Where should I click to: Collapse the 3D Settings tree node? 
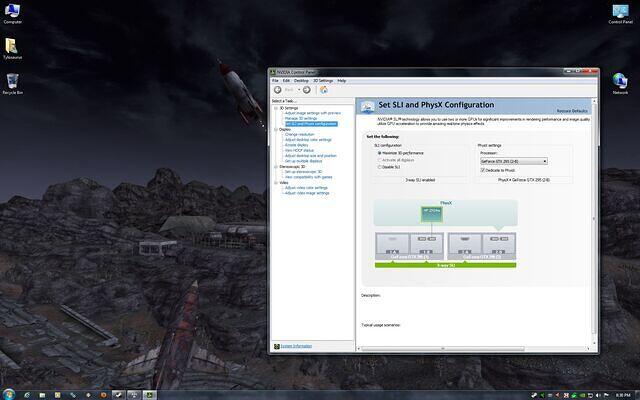[275, 108]
